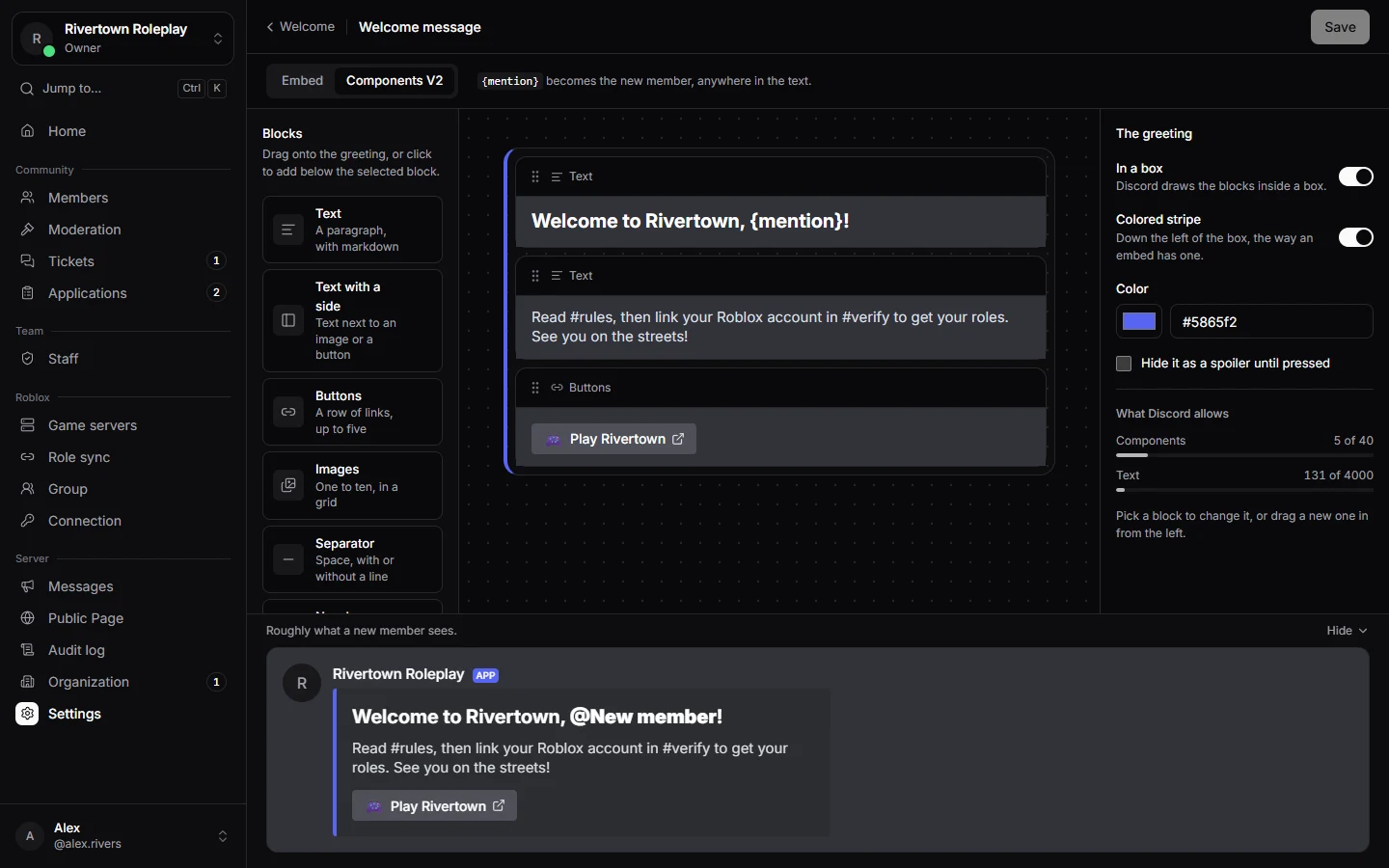The width and height of the screenshot is (1389, 868).
Task: Click the Game servers icon
Action: click(x=28, y=425)
